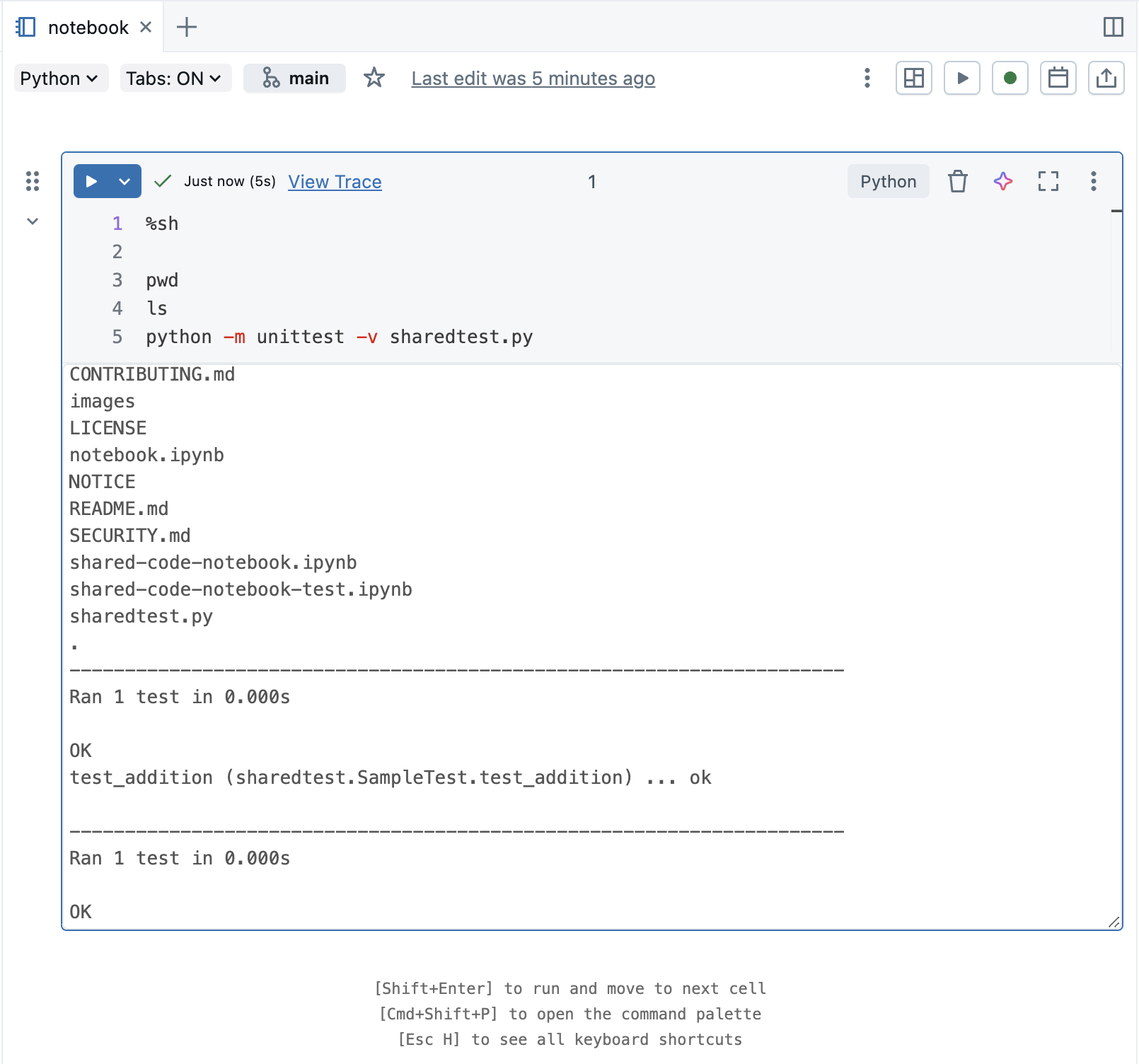The height and width of the screenshot is (1064, 1139).
Task: Collapse the cell with the chevron
Action: (32, 221)
